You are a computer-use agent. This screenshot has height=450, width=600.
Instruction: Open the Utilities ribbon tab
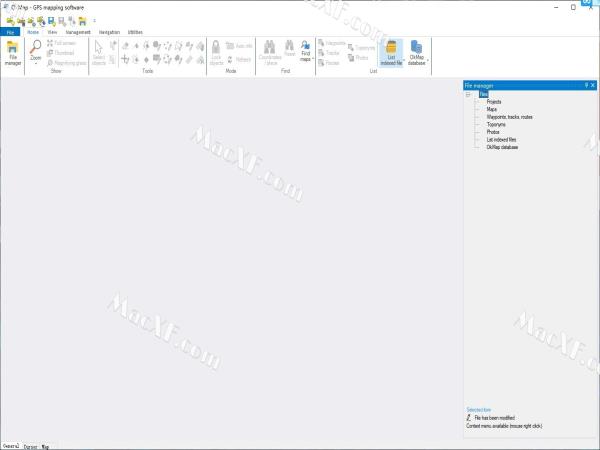tap(135, 32)
